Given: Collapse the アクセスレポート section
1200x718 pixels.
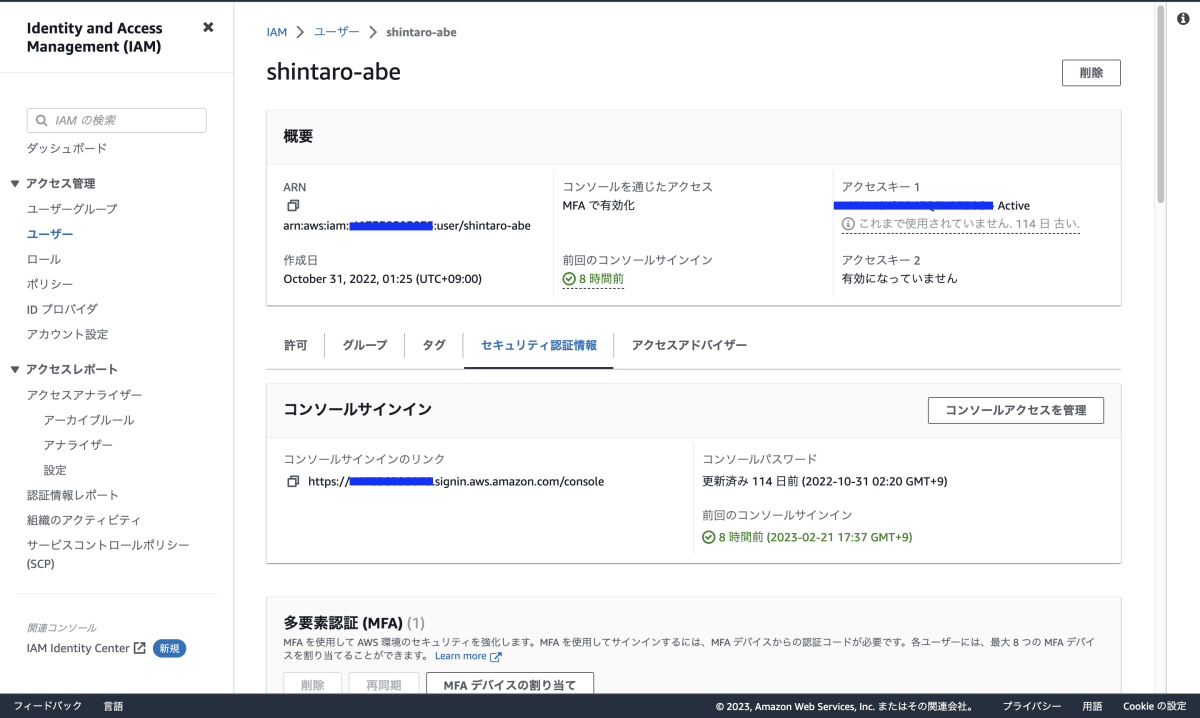Looking at the screenshot, I should [x=15, y=370].
